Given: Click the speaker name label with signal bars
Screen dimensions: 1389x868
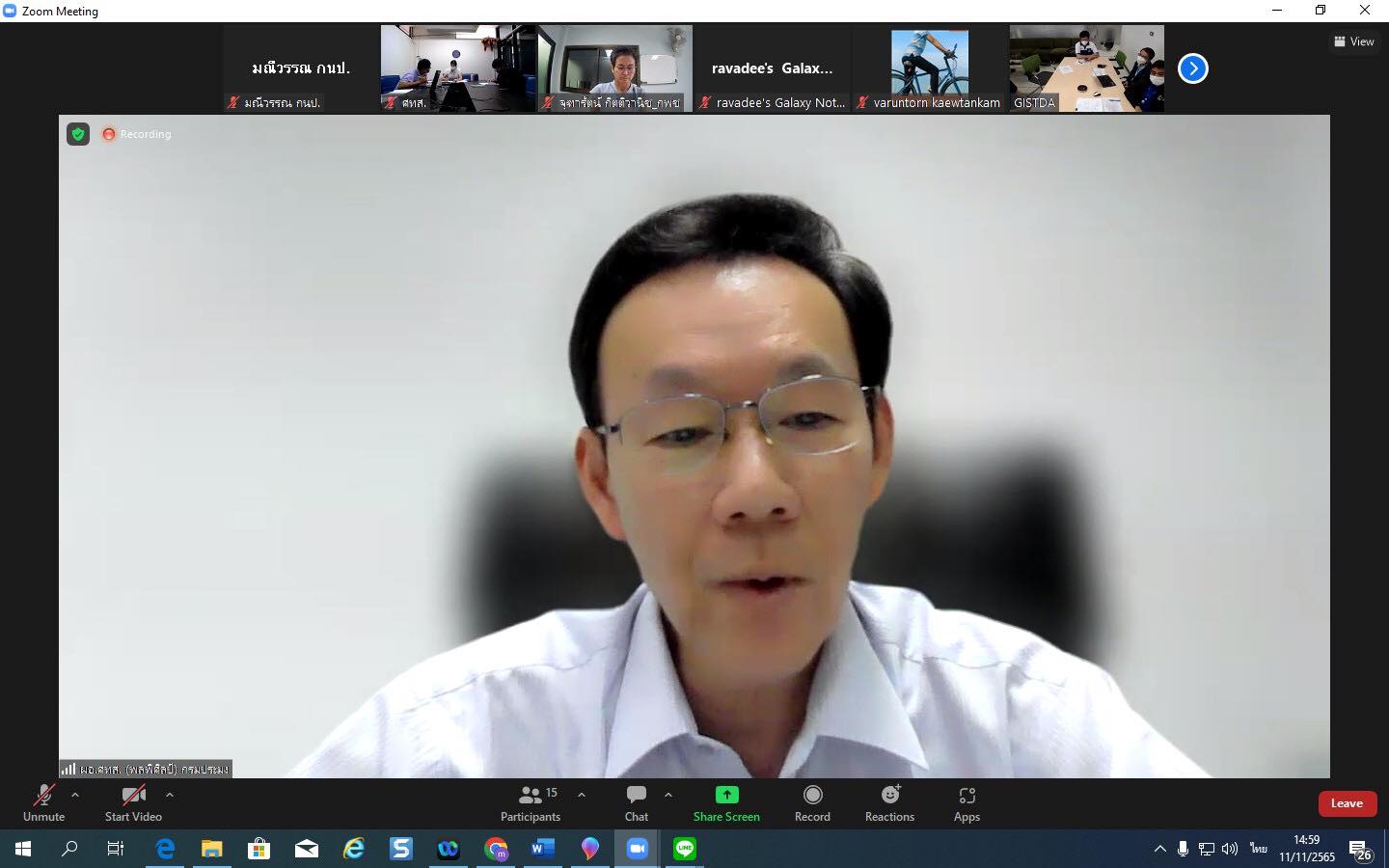Looking at the screenshot, I should click(146, 769).
